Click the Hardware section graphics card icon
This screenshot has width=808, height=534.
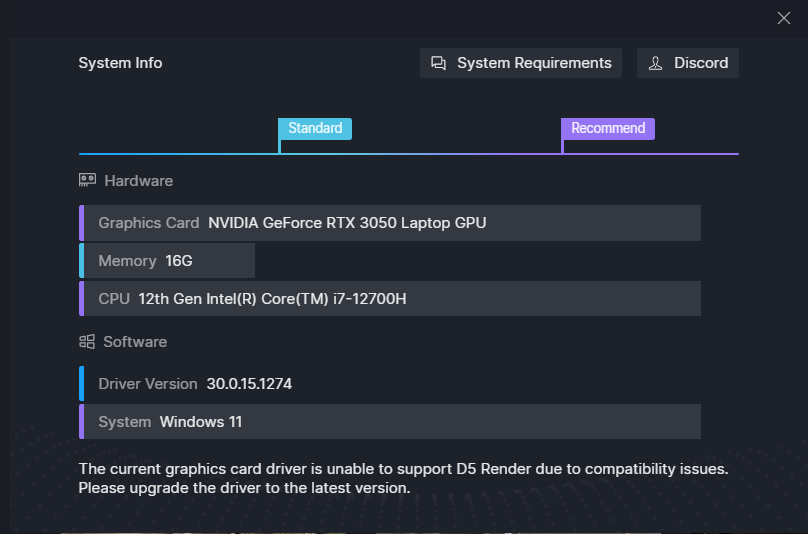(87, 180)
